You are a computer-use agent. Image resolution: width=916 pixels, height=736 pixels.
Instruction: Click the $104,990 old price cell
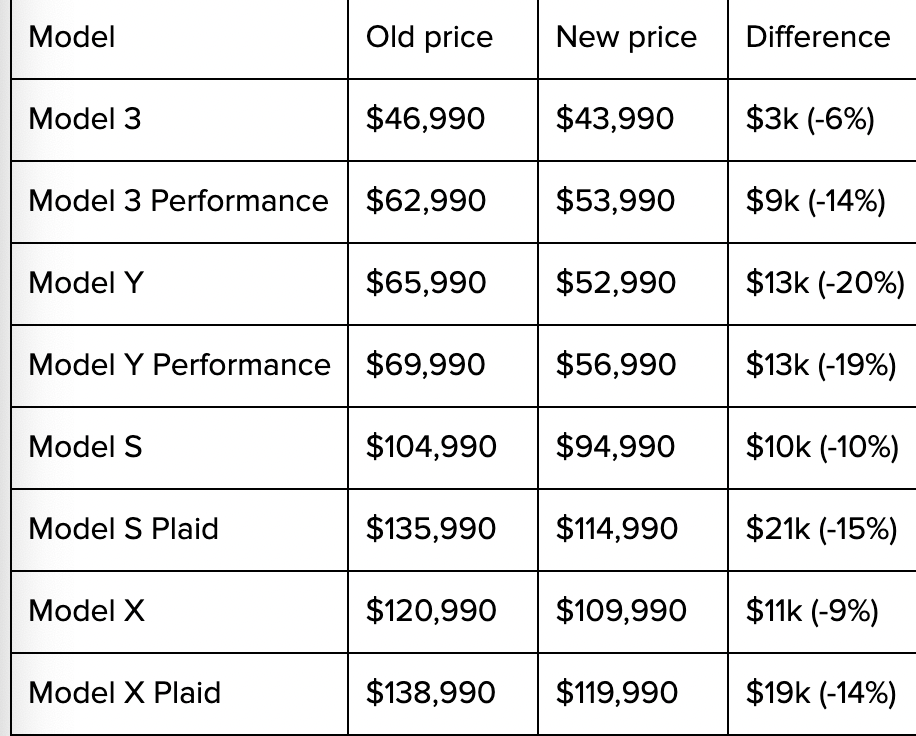pos(431,446)
